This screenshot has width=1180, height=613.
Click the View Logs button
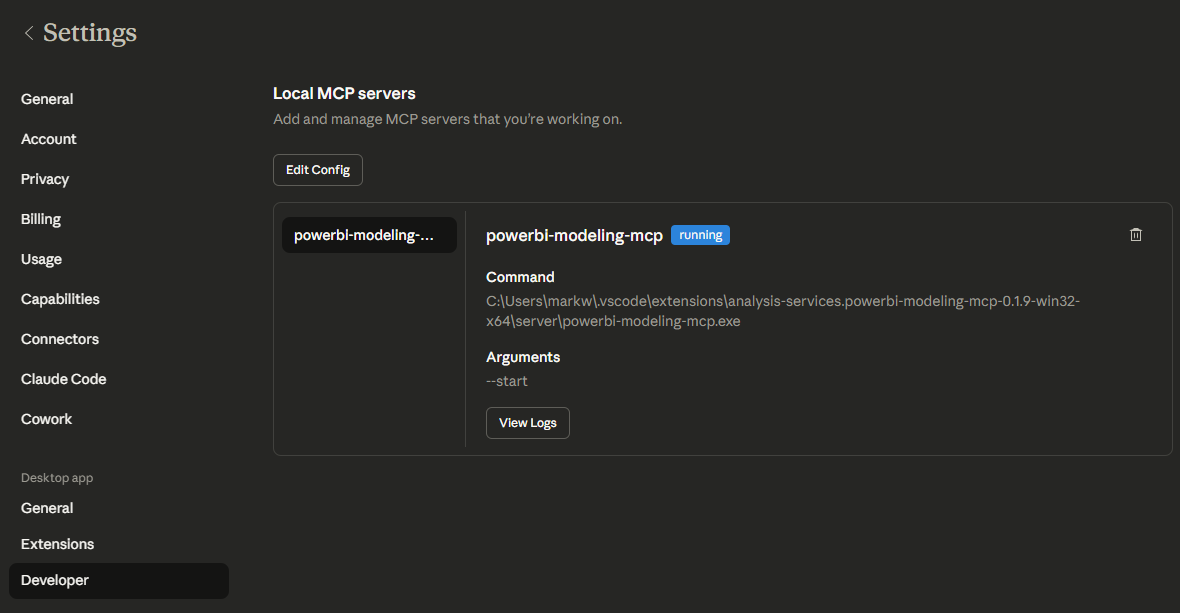(527, 422)
